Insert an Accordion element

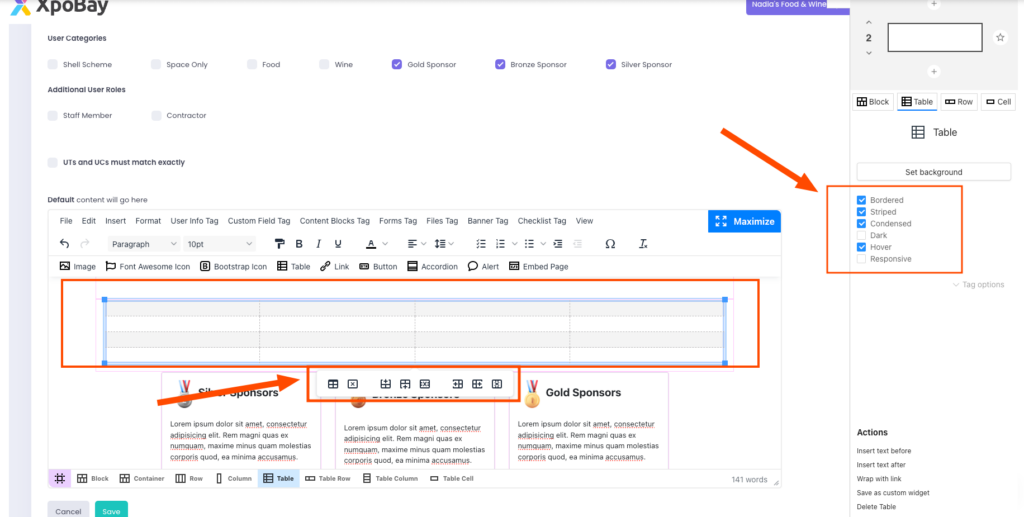coord(432,267)
